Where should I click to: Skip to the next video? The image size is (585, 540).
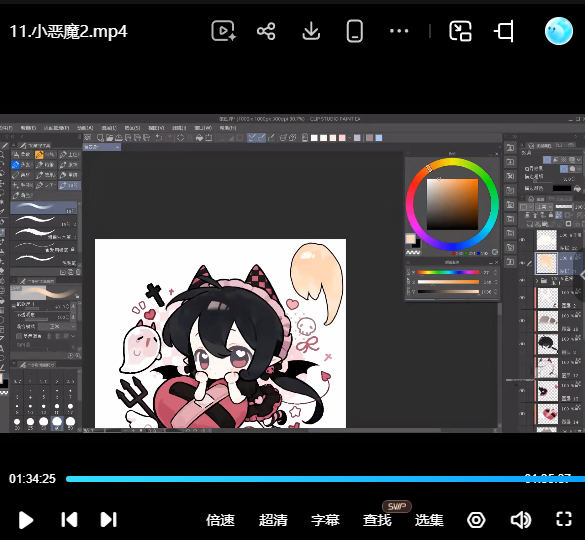pyautogui.click(x=109, y=519)
